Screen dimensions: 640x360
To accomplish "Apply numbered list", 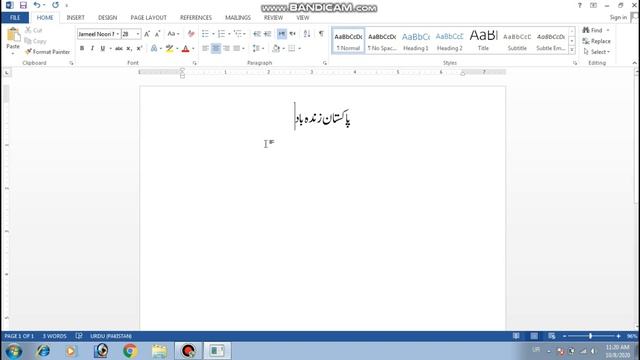I will (x=221, y=34).
